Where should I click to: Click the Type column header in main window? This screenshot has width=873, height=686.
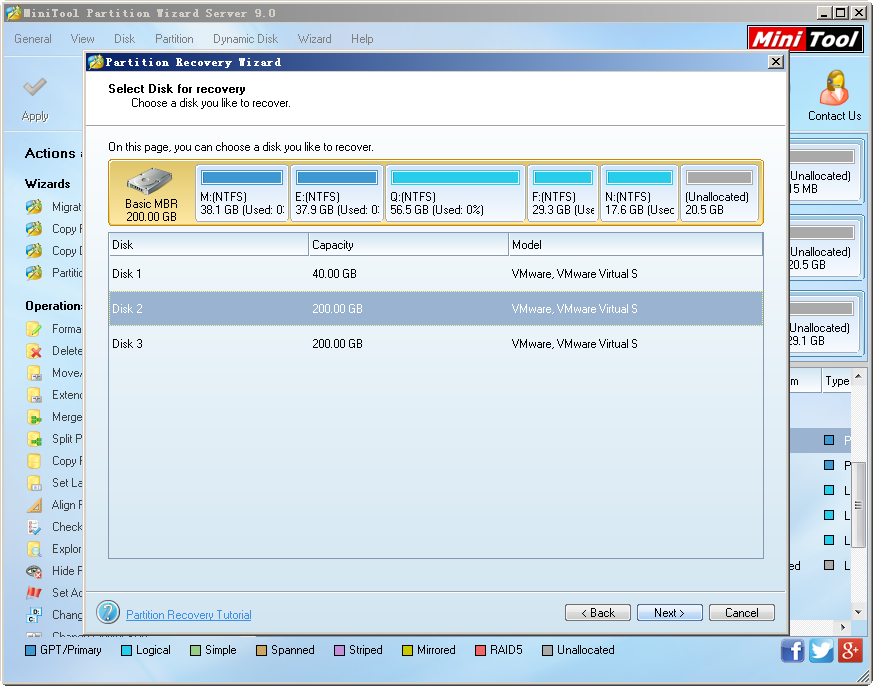pos(837,381)
